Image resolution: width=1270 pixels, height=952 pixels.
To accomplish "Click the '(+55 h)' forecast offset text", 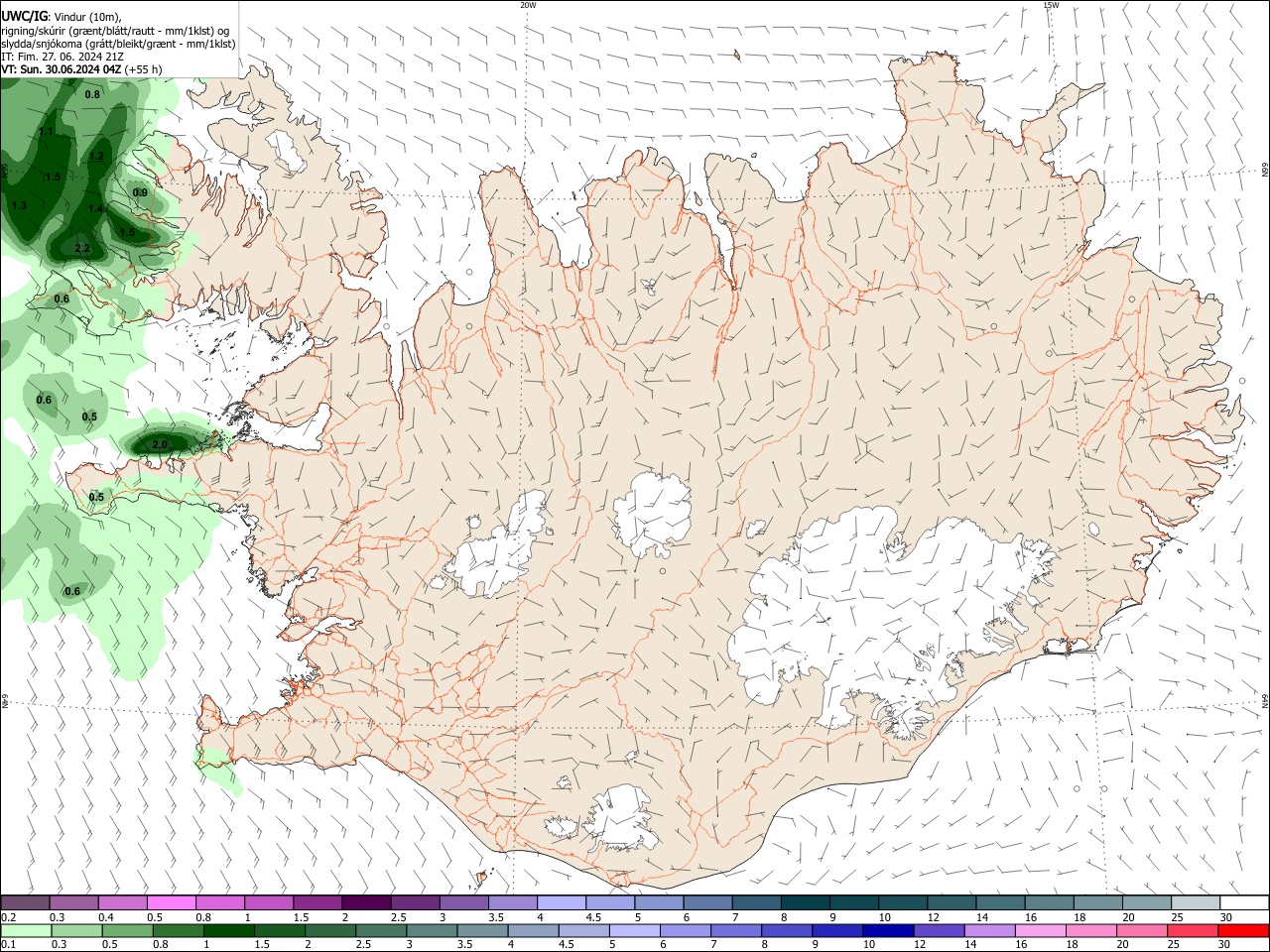I will pos(144,69).
